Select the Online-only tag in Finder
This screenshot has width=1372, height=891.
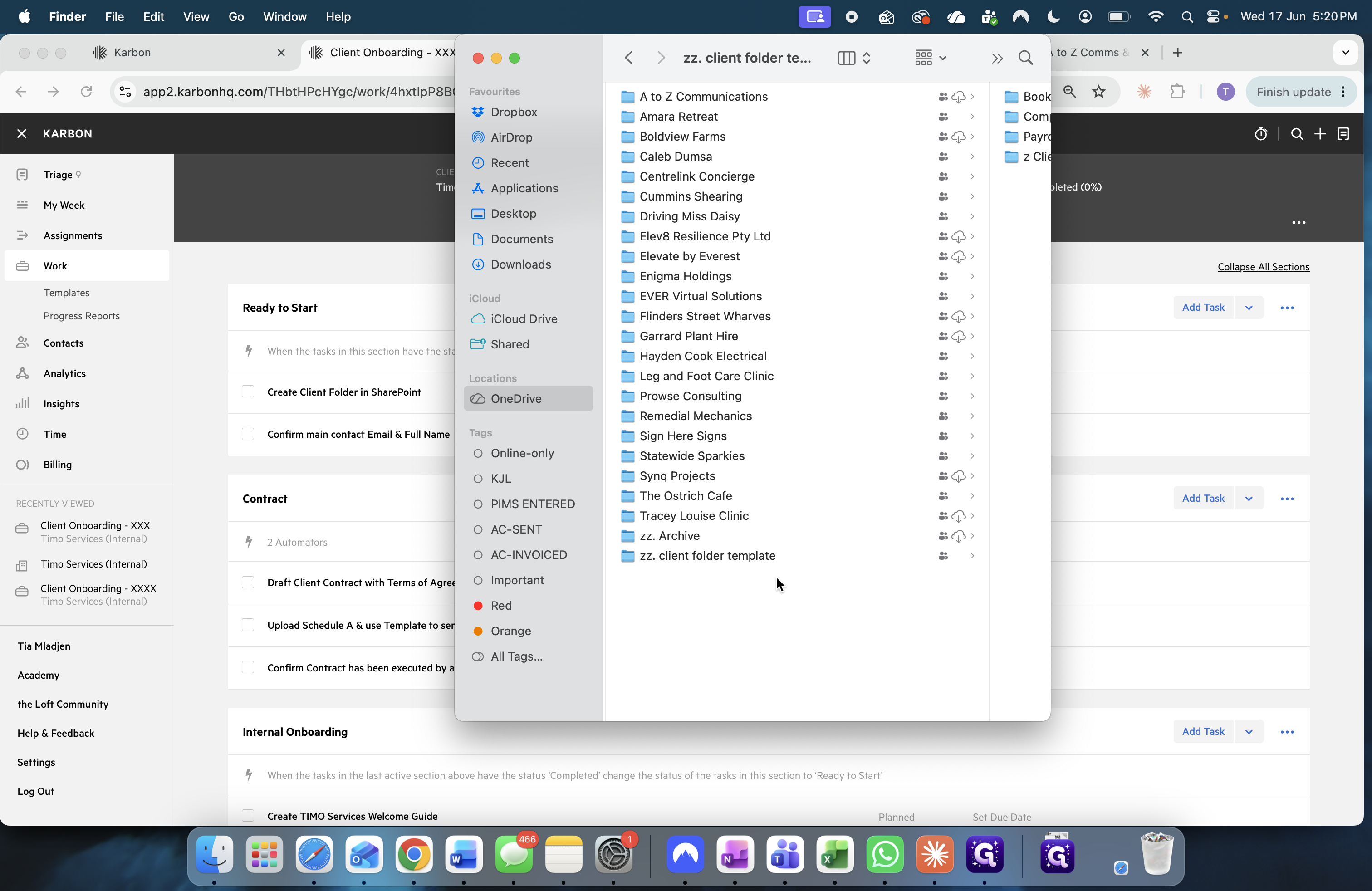[x=513, y=453]
